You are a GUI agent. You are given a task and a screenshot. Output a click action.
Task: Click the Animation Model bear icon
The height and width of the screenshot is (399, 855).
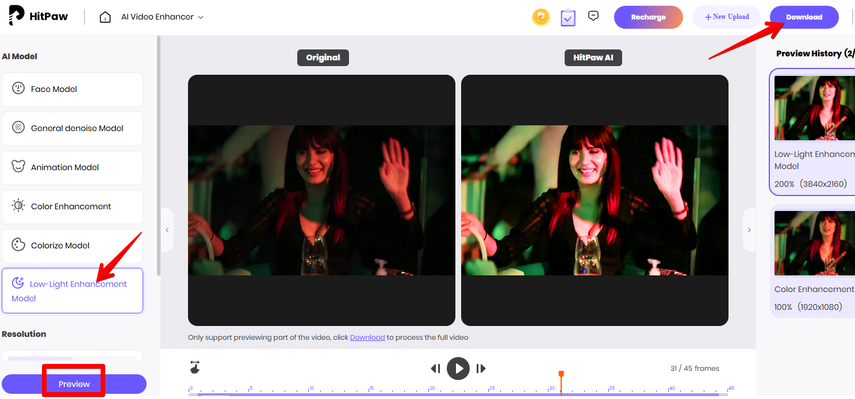(19, 167)
